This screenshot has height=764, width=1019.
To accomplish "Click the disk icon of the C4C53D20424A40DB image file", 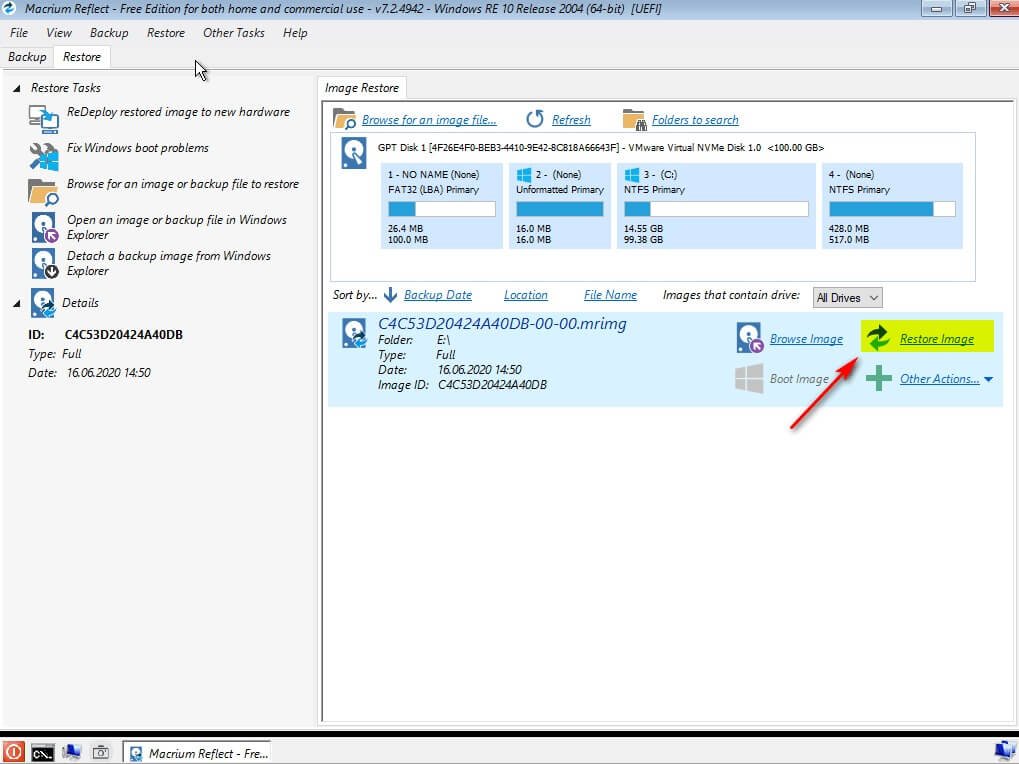I will click(x=354, y=333).
